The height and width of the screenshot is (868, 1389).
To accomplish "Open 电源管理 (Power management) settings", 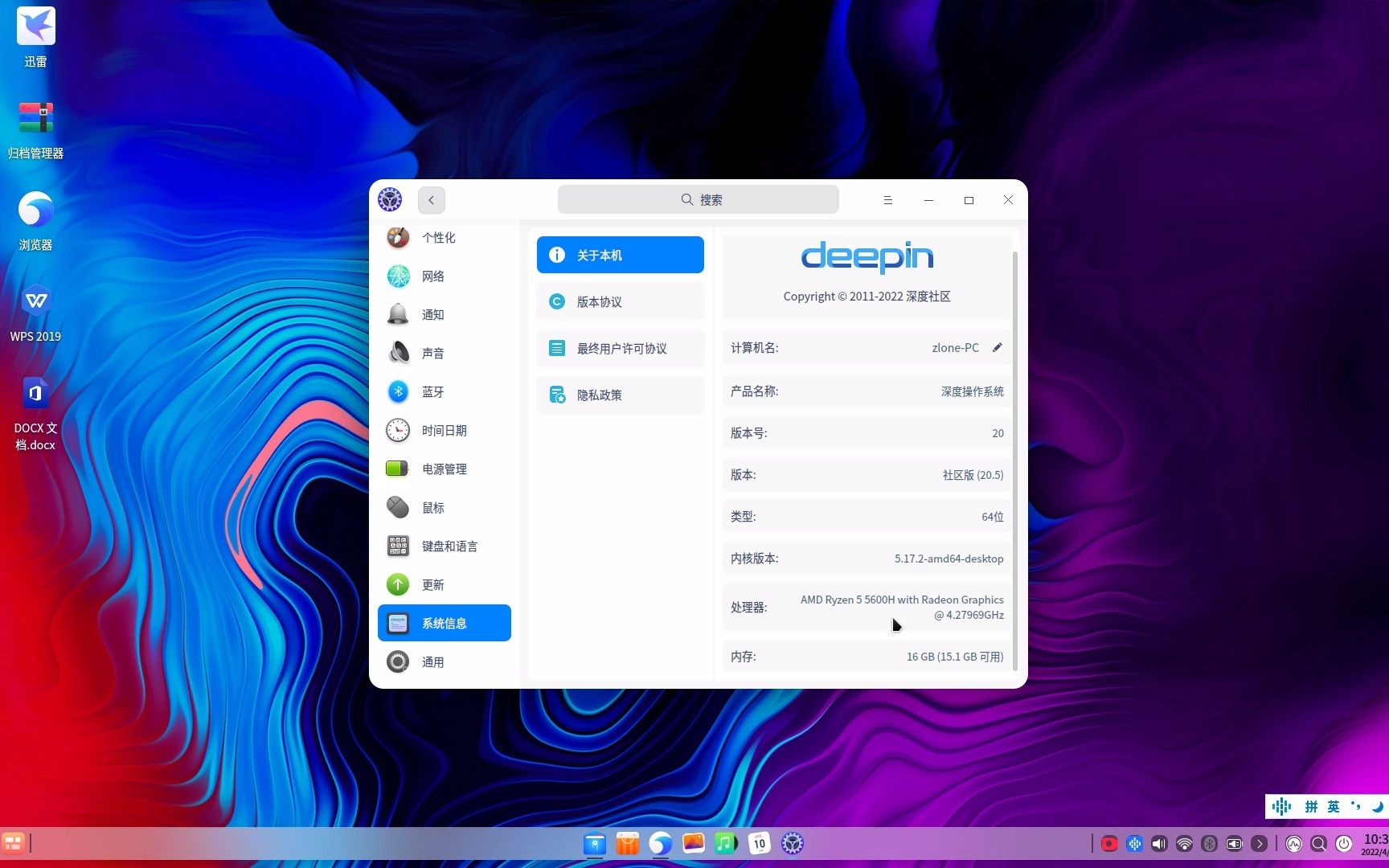I will tap(444, 469).
